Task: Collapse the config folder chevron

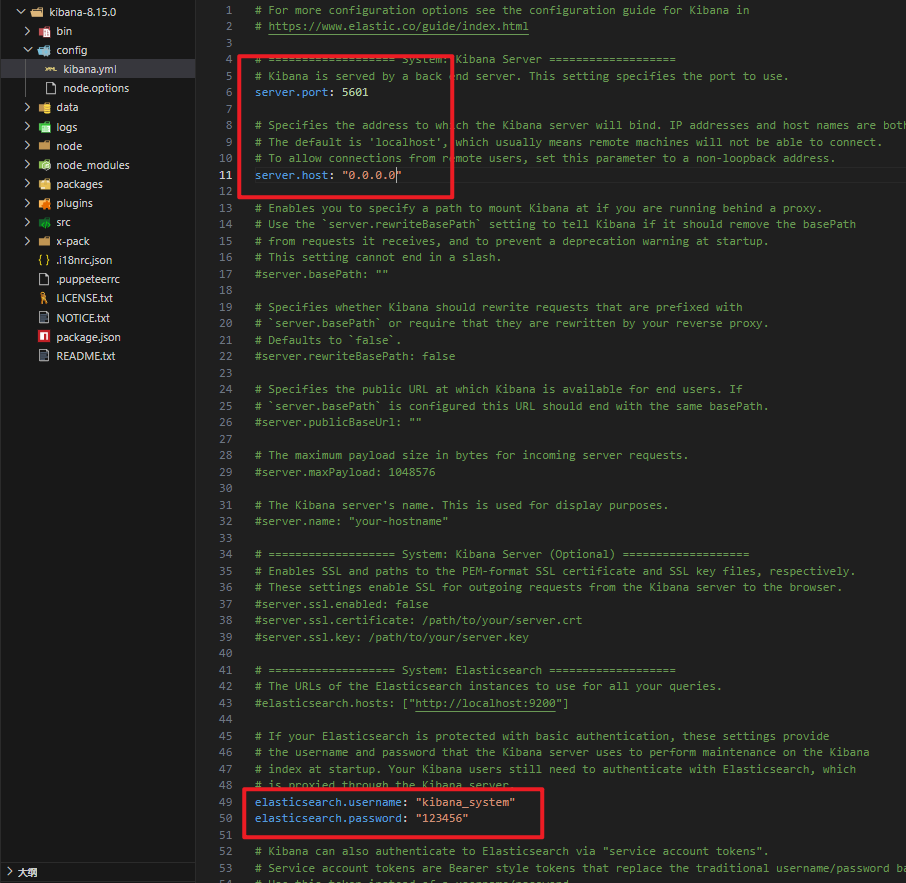Action: [x=28, y=50]
